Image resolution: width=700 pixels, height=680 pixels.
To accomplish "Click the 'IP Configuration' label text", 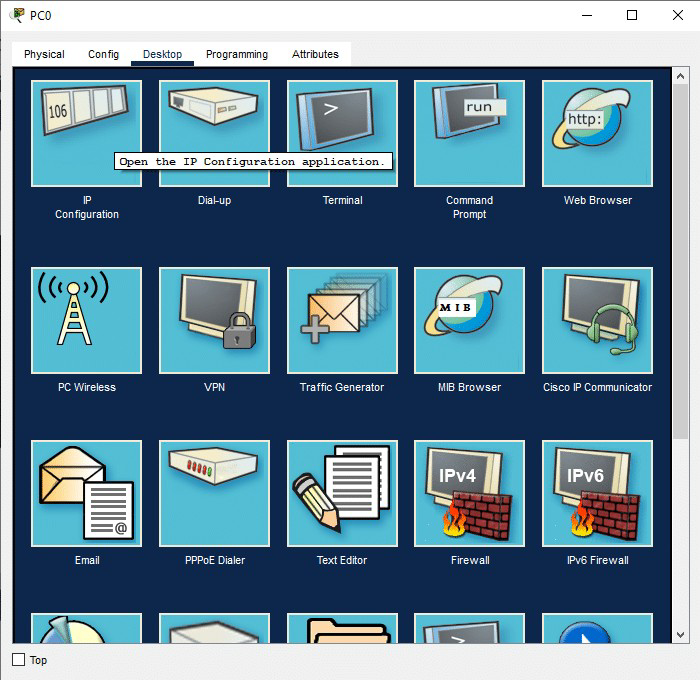I will point(87,207).
